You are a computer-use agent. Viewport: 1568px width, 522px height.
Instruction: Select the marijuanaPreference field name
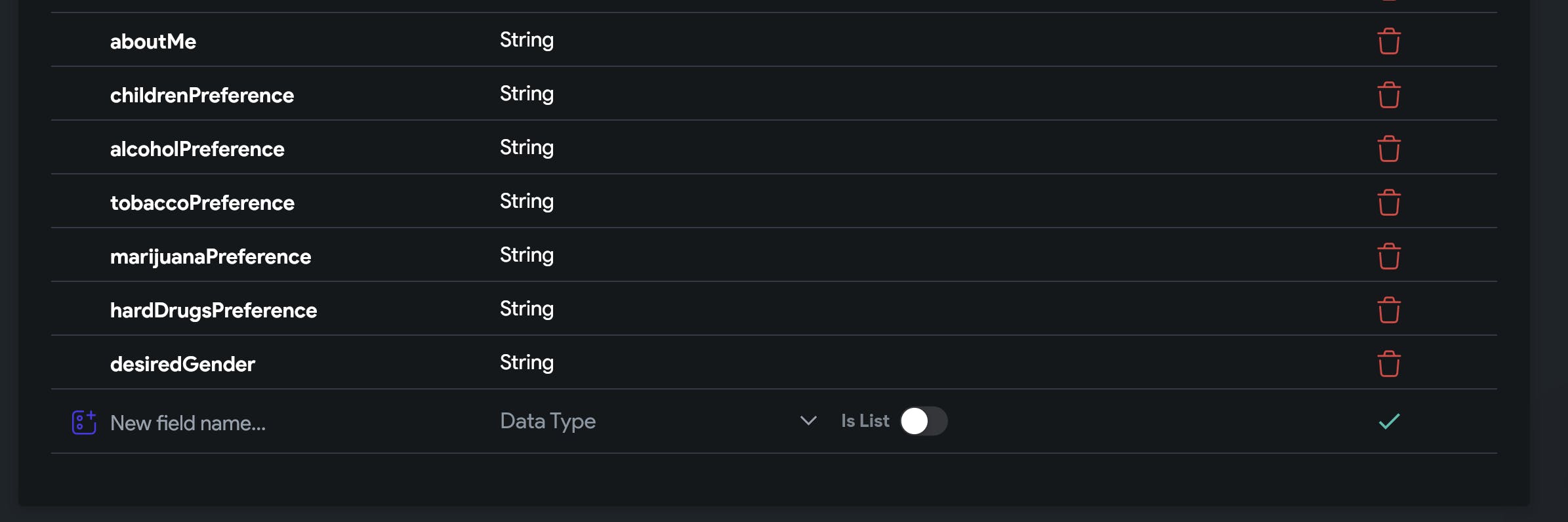(x=211, y=256)
